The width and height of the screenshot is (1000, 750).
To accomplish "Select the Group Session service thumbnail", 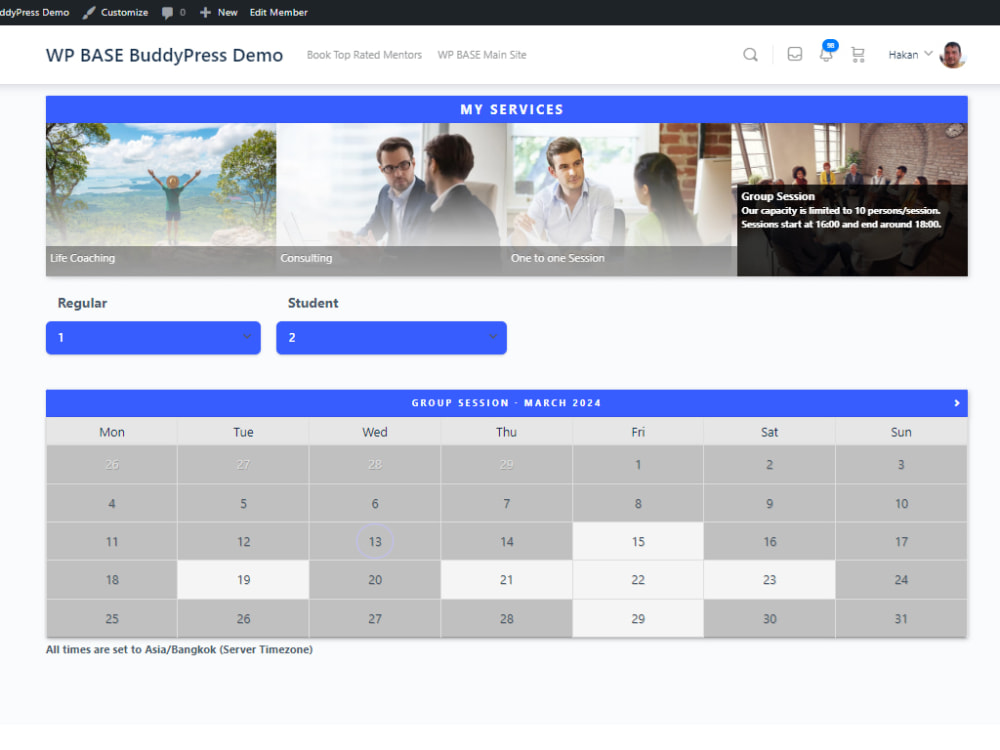I will pos(852,199).
